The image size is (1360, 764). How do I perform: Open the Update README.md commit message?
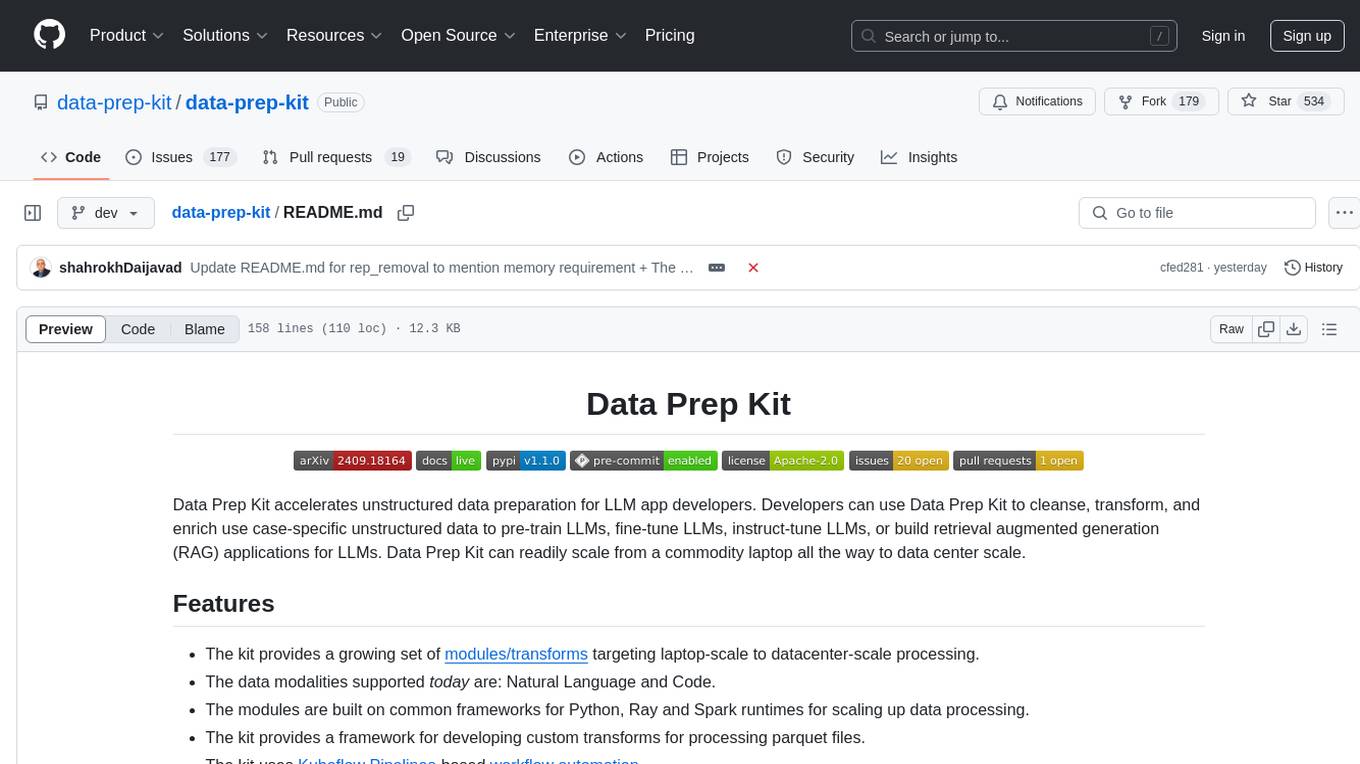tap(442, 267)
